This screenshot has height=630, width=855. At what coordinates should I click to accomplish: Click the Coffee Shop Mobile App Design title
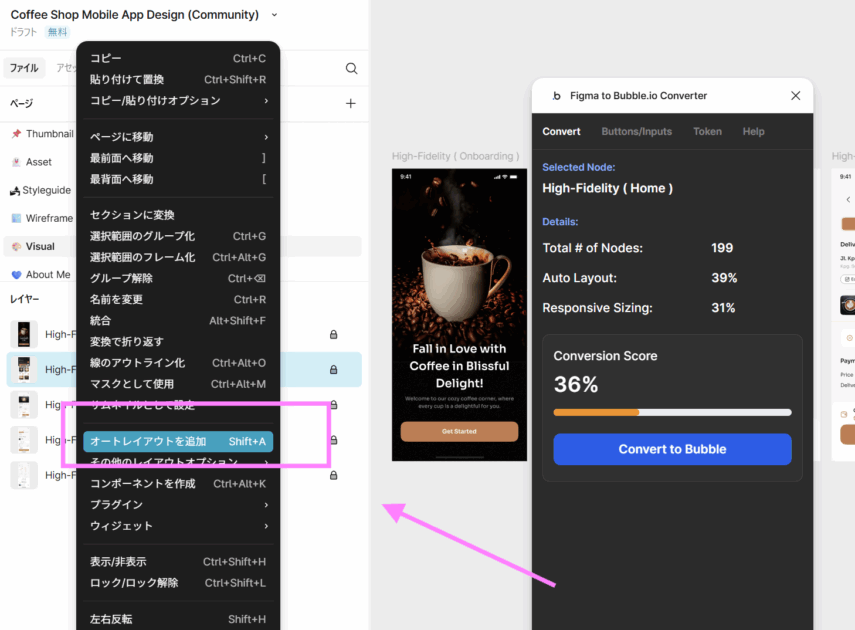135,15
